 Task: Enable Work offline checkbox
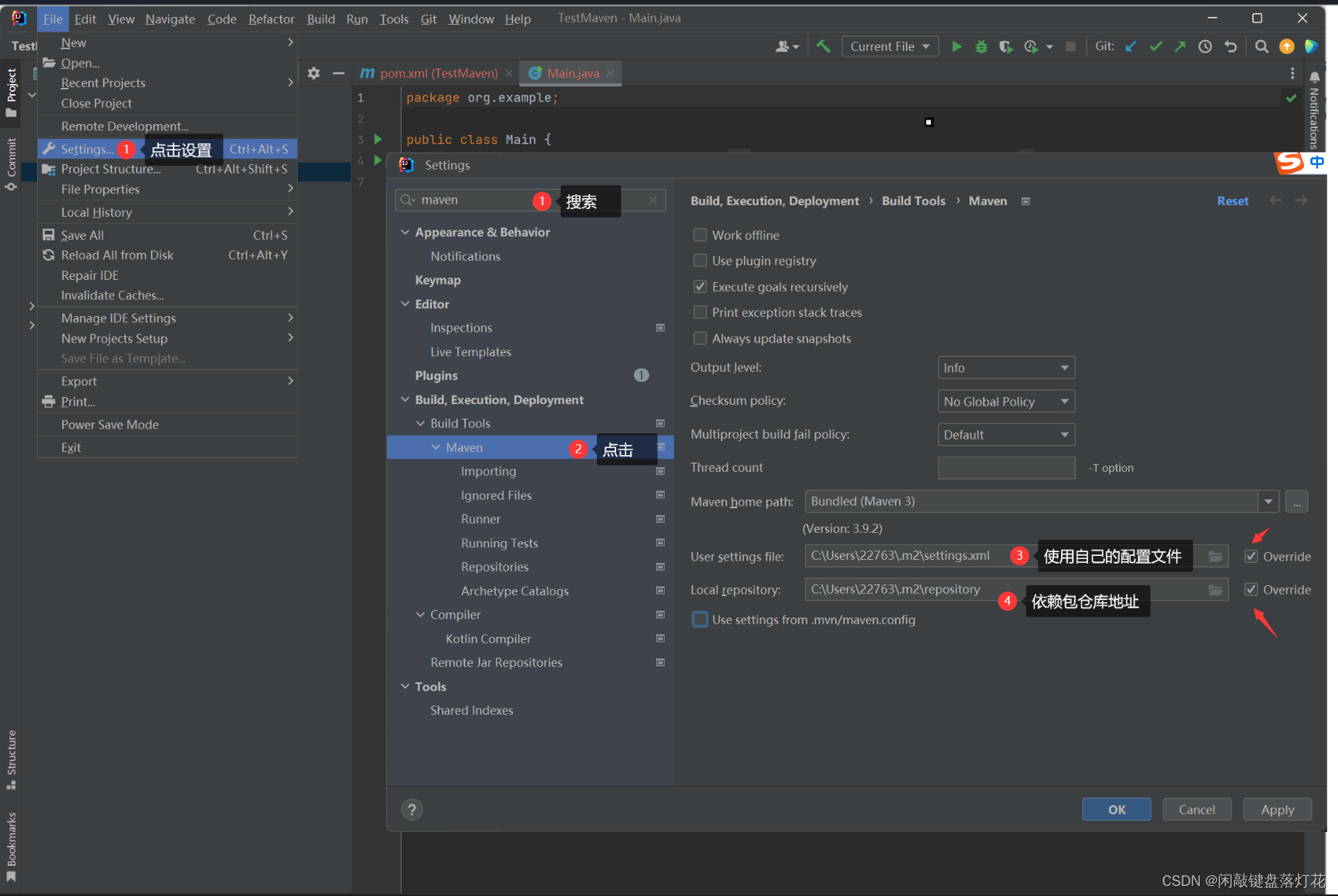pos(700,235)
